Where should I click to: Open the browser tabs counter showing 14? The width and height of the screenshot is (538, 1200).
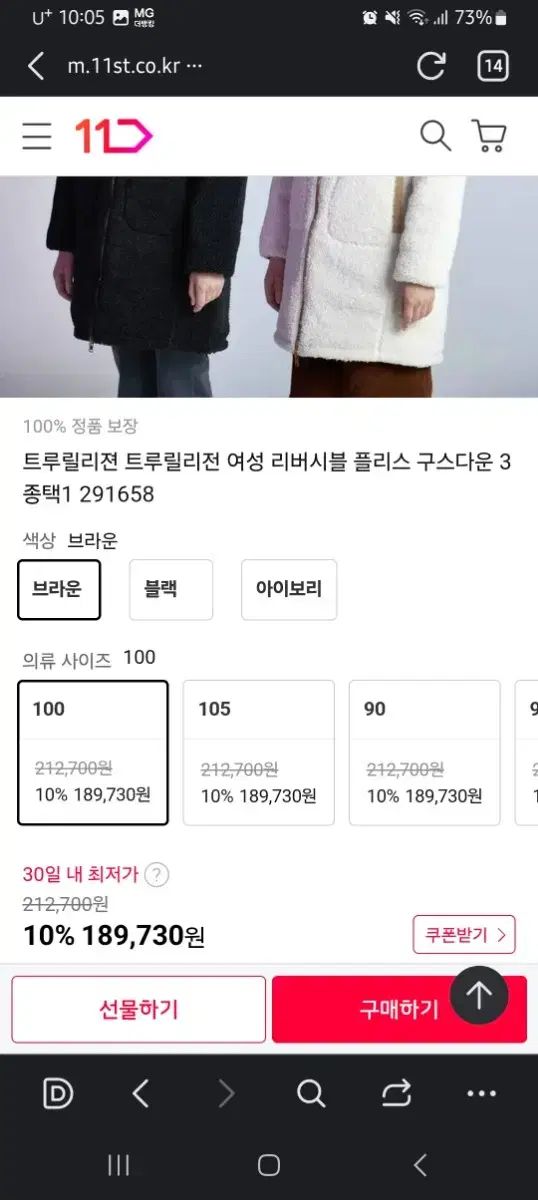(493, 66)
